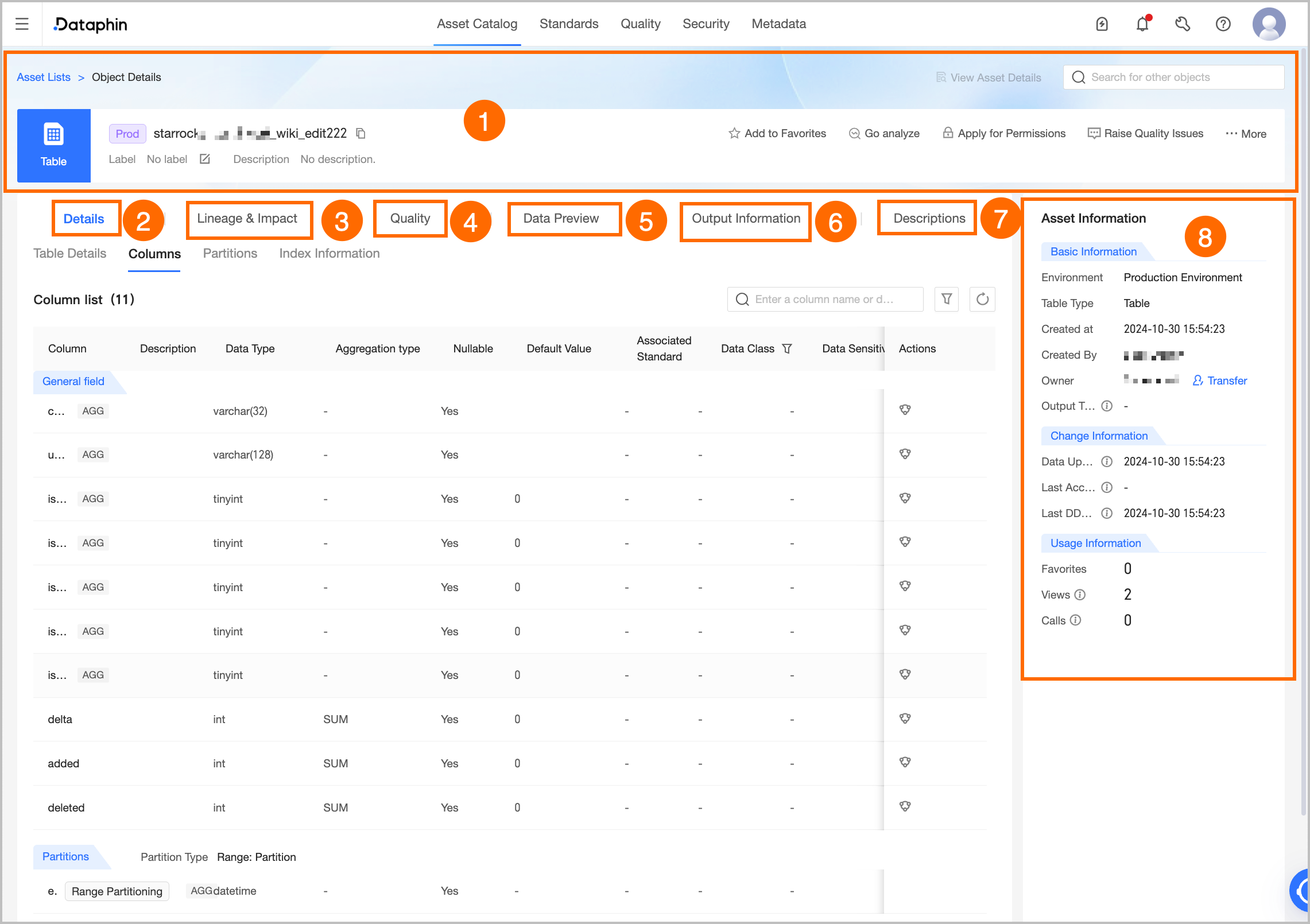Expand the More actions menu
The image size is (1310, 924).
tap(1245, 133)
